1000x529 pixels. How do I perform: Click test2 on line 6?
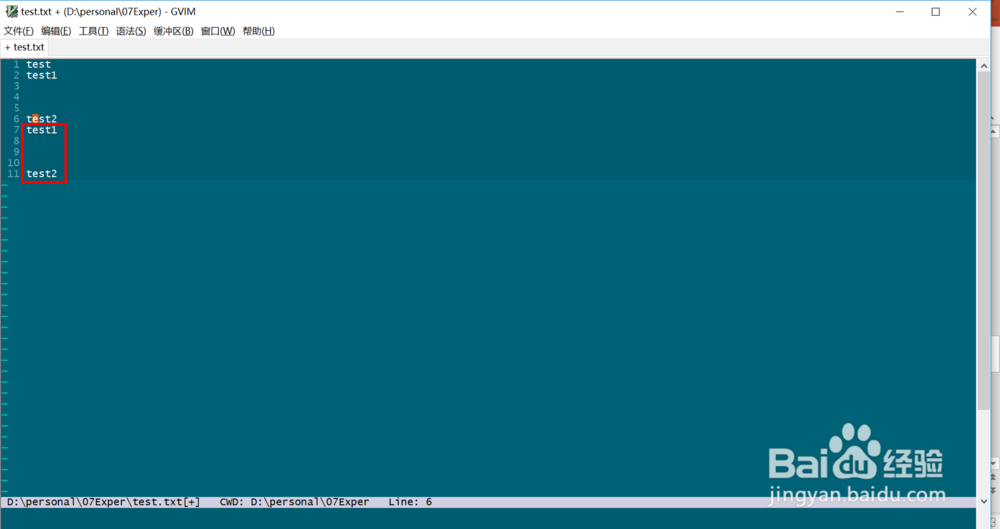coord(41,119)
